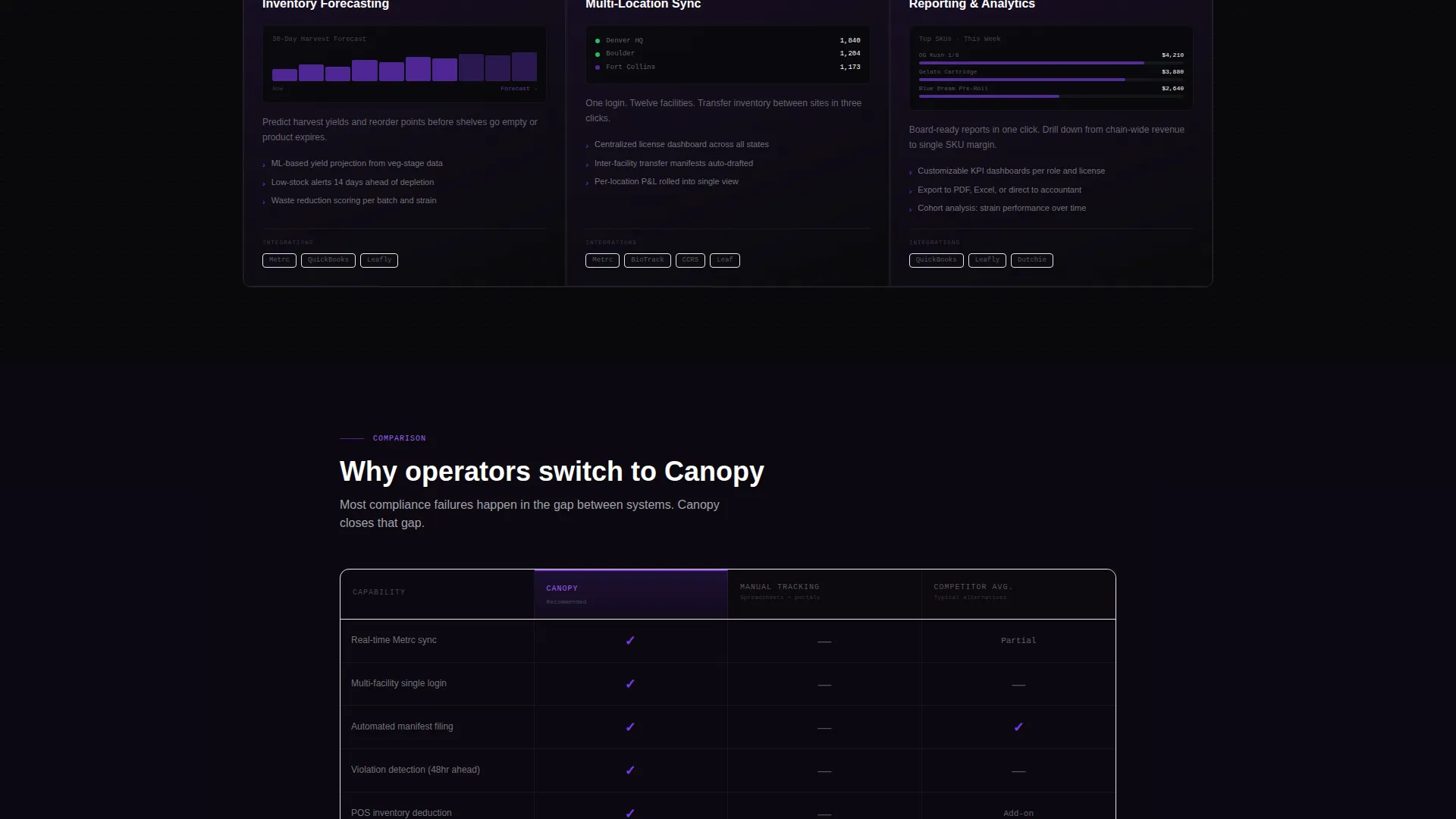Click the CANOPY Recommended column header
This screenshot has width=1456, height=819.
[631, 594]
